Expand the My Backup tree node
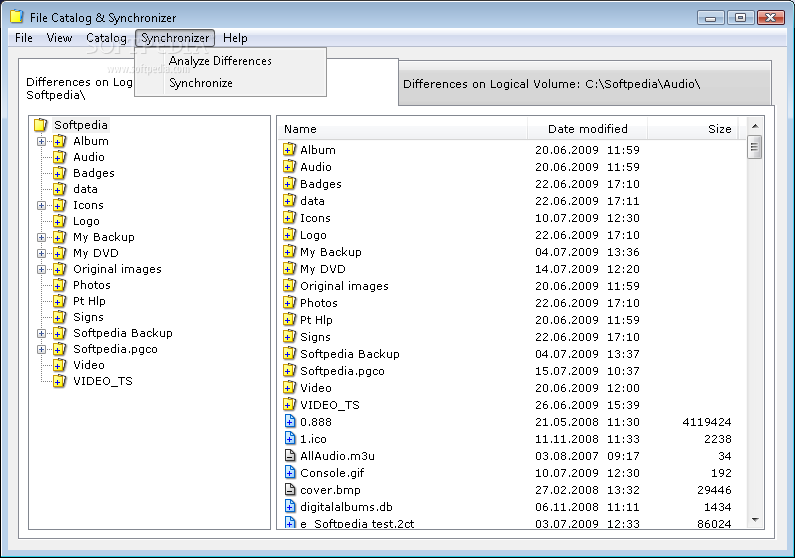The width and height of the screenshot is (795, 558). tap(42, 237)
